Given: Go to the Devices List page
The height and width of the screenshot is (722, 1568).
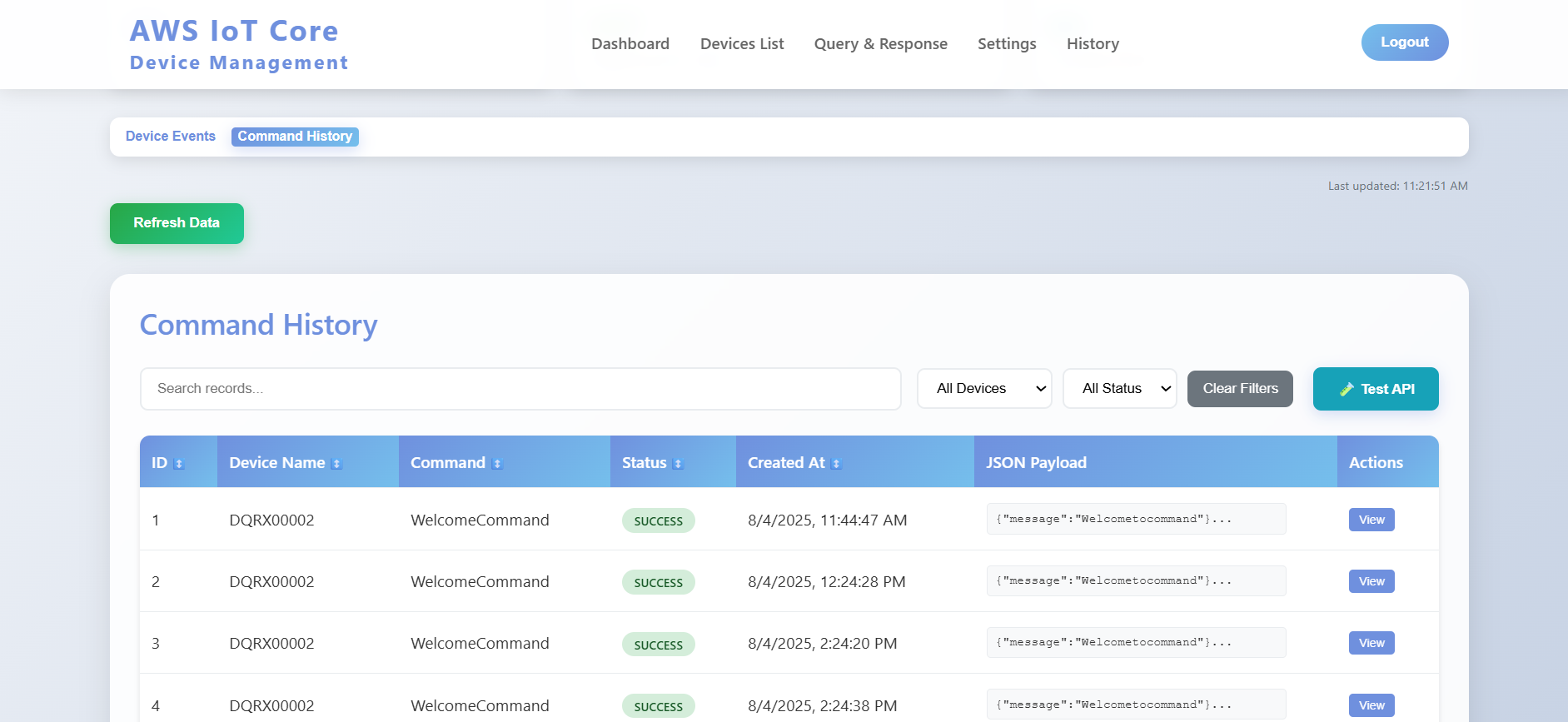Looking at the screenshot, I should pos(741,44).
